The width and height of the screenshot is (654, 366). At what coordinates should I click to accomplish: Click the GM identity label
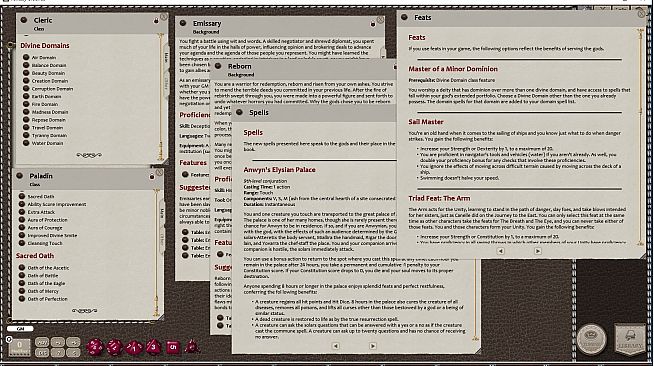point(20,328)
